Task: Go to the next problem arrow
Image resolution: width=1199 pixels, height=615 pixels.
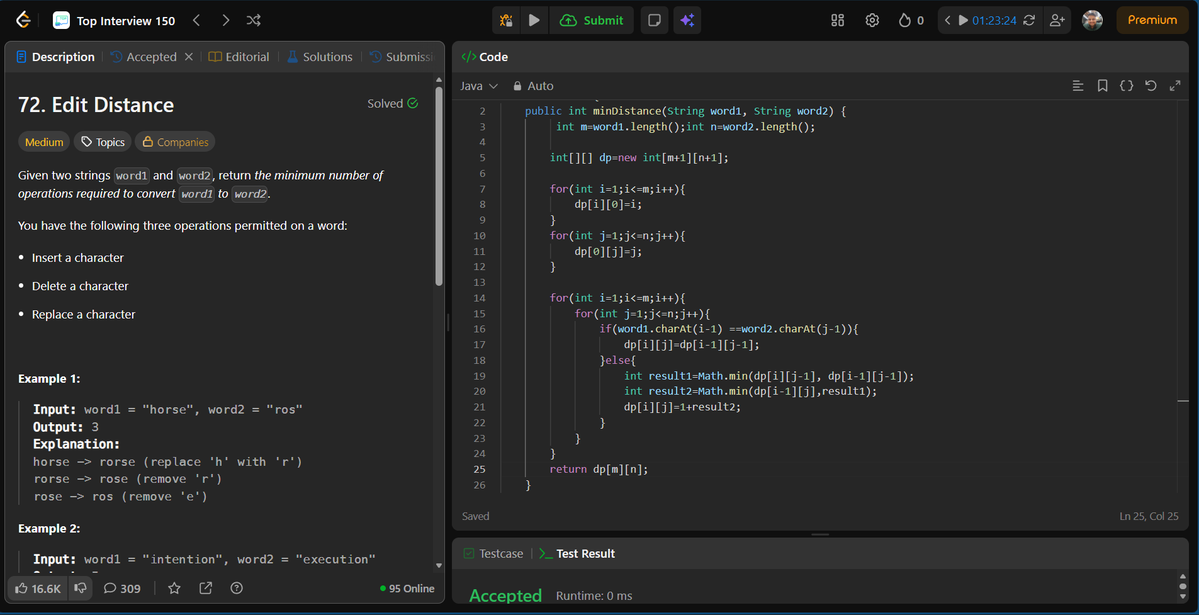Action: pyautogui.click(x=226, y=21)
